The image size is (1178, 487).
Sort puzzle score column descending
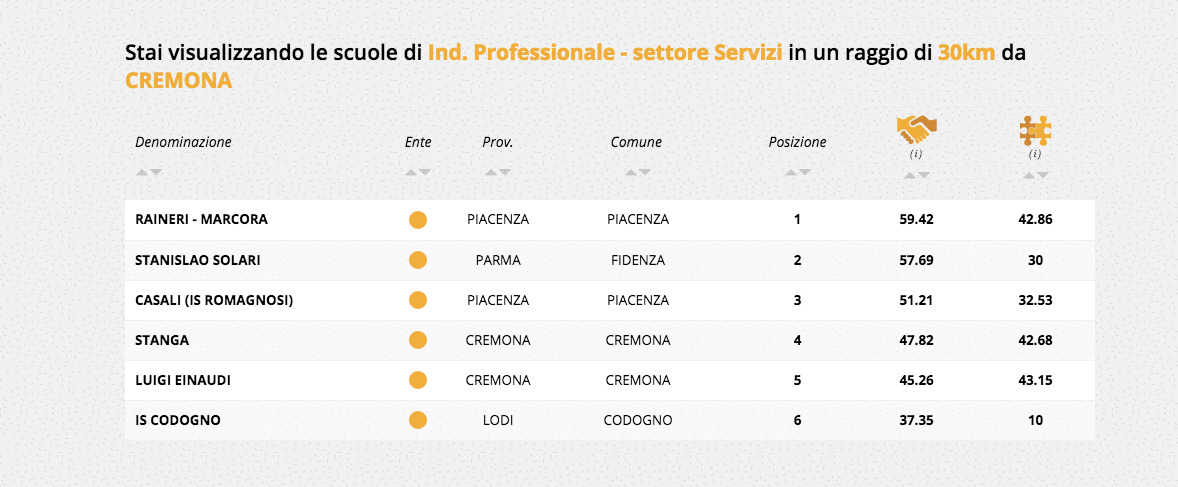click(1043, 176)
